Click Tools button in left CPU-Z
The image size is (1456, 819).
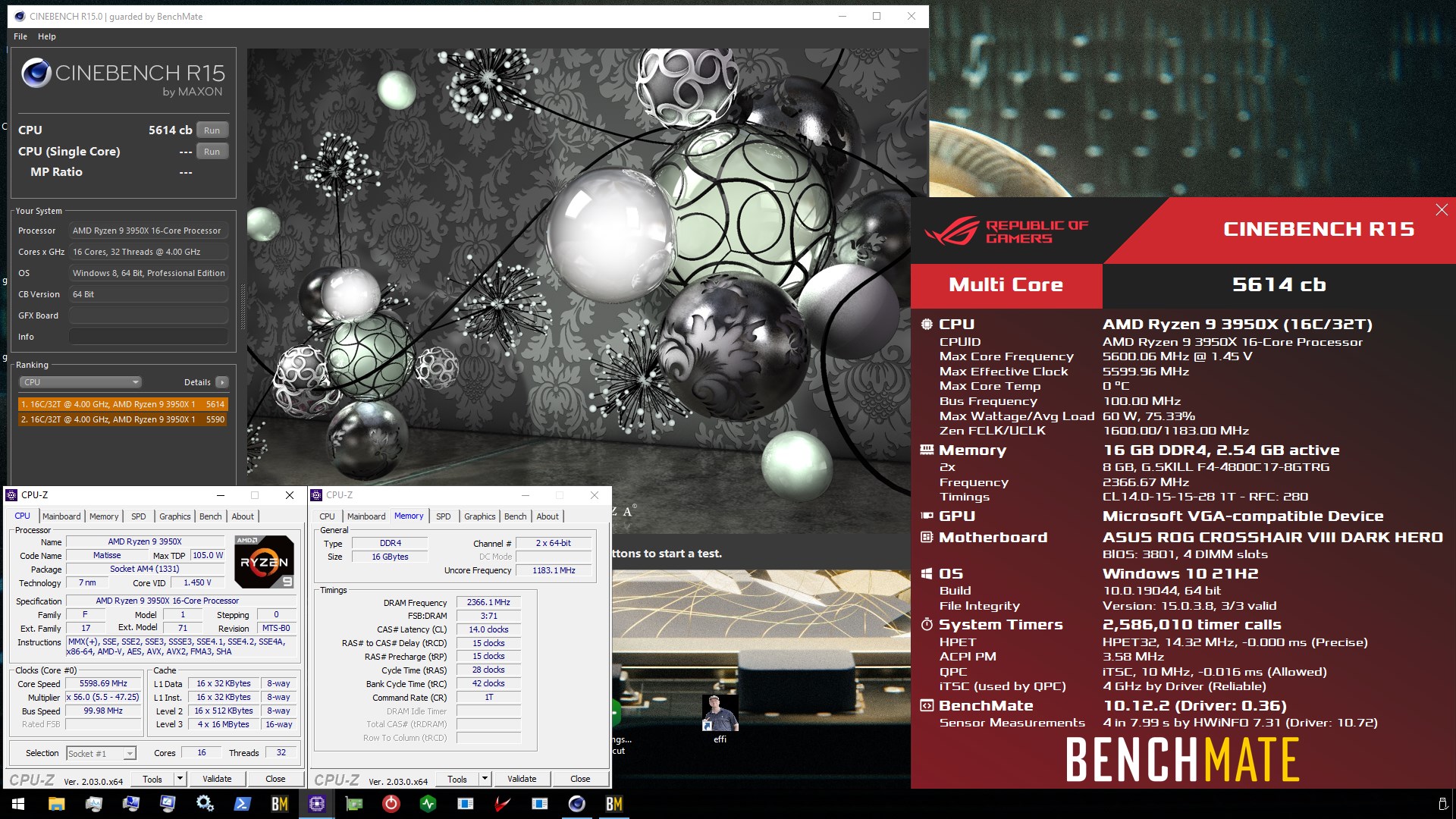pos(152,779)
